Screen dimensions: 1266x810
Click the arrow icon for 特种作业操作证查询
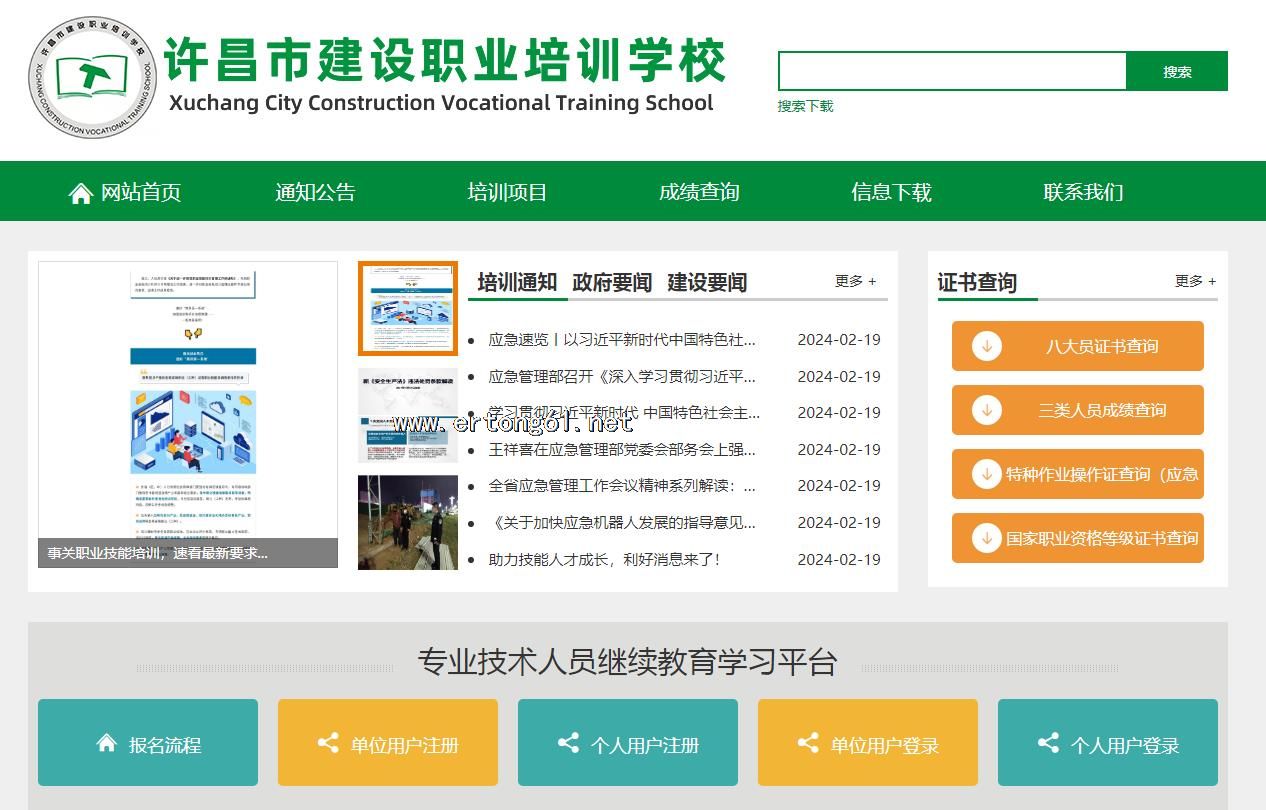pyautogui.click(x=987, y=474)
